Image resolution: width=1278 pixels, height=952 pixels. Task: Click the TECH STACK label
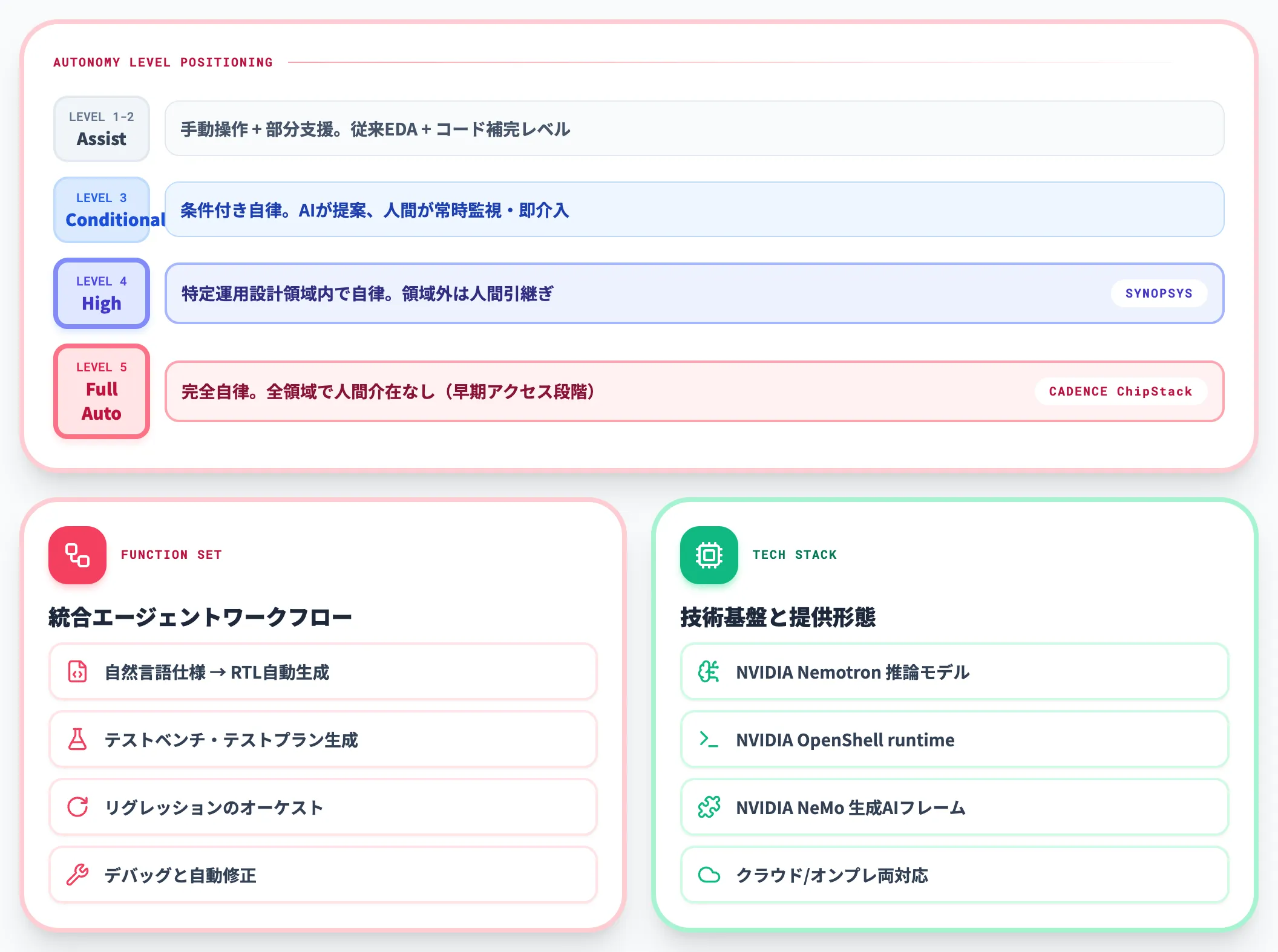click(x=795, y=555)
